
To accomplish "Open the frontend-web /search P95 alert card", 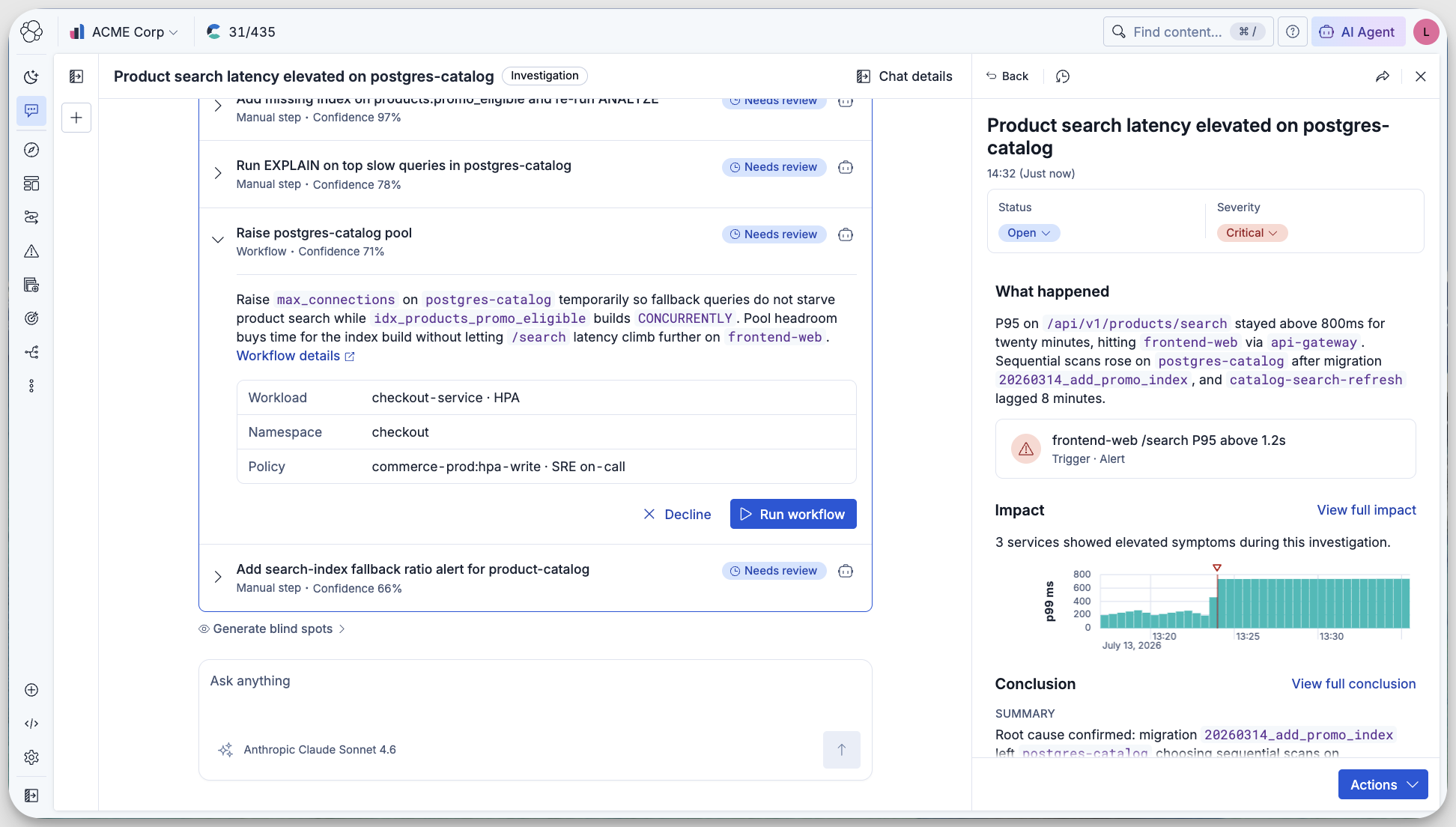I will click(x=1205, y=449).
